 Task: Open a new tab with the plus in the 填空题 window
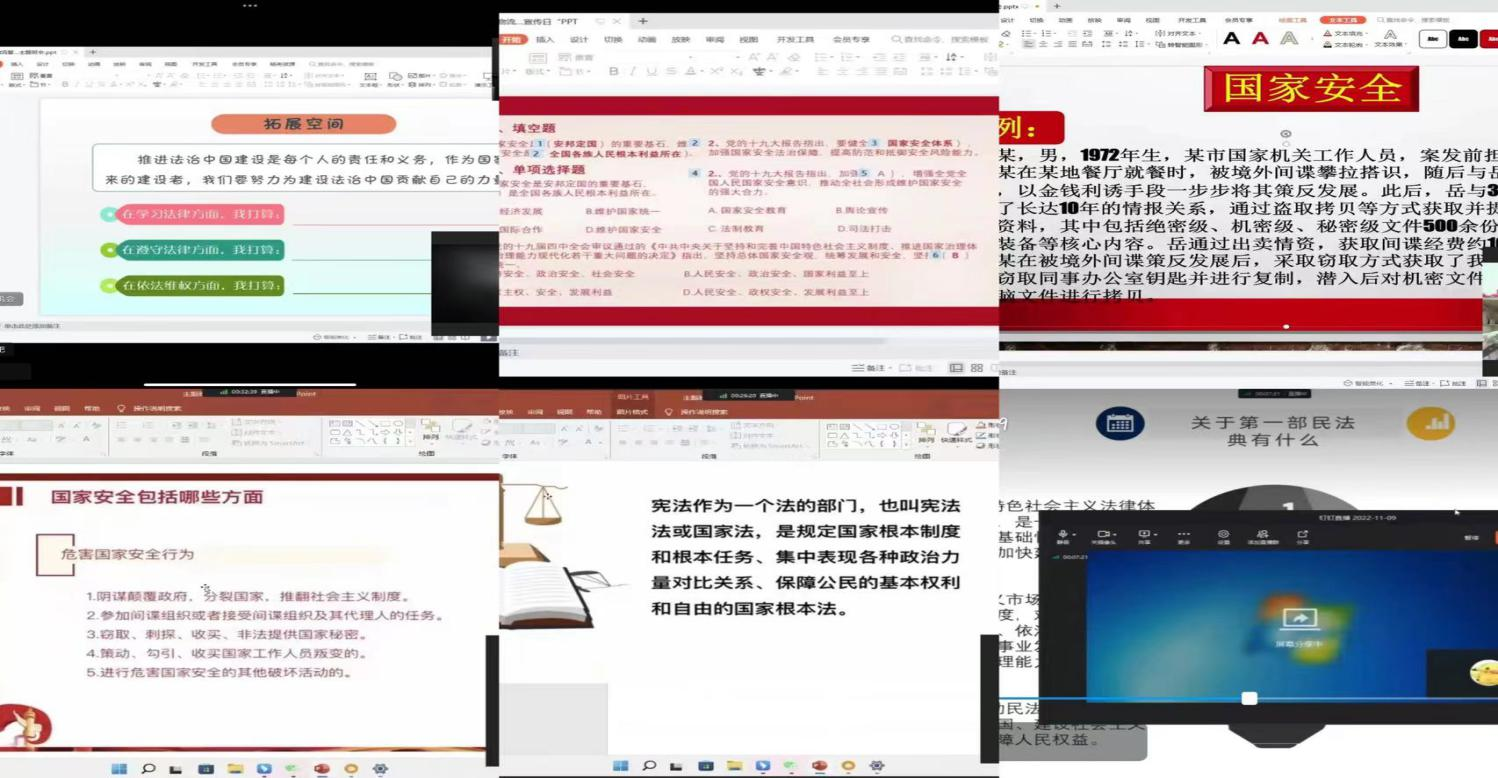pos(643,20)
